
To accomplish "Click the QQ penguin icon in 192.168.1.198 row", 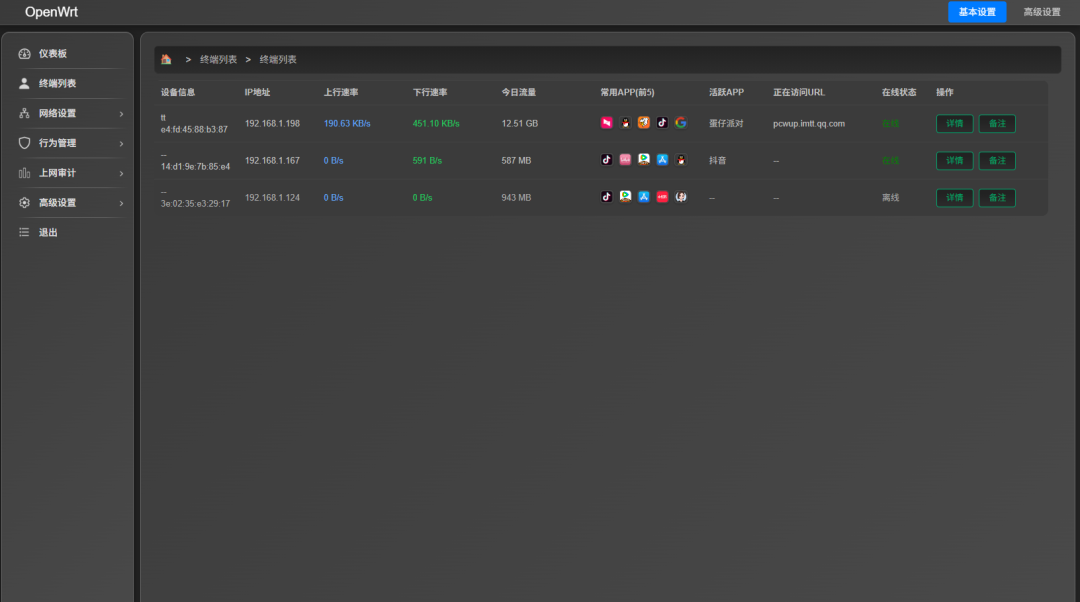I will (x=625, y=123).
